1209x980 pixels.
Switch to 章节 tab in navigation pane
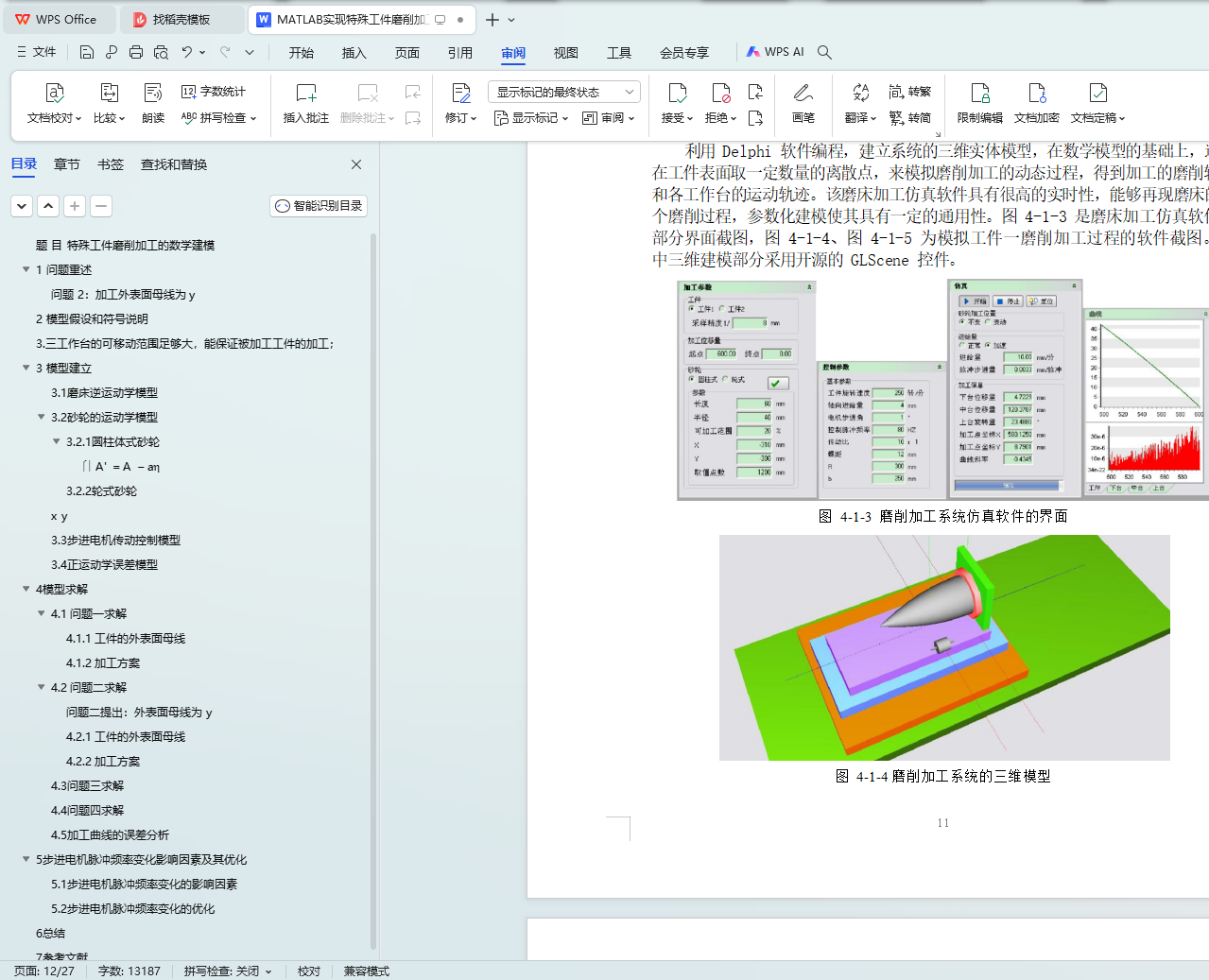pyautogui.click(x=67, y=164)
